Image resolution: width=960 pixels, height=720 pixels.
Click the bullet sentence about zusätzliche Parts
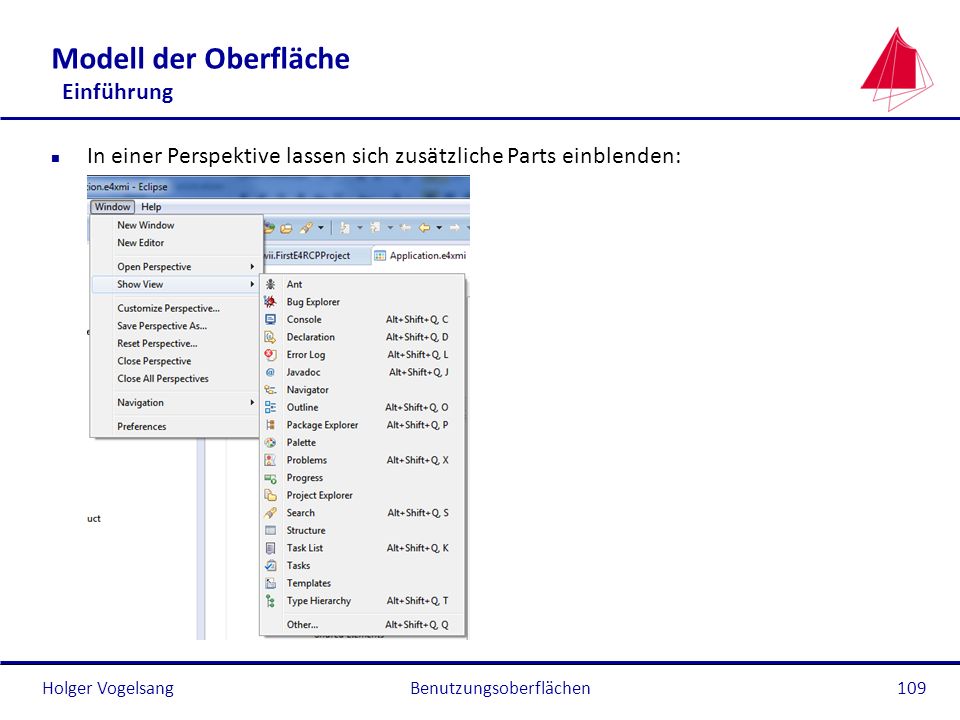point(384,156)
